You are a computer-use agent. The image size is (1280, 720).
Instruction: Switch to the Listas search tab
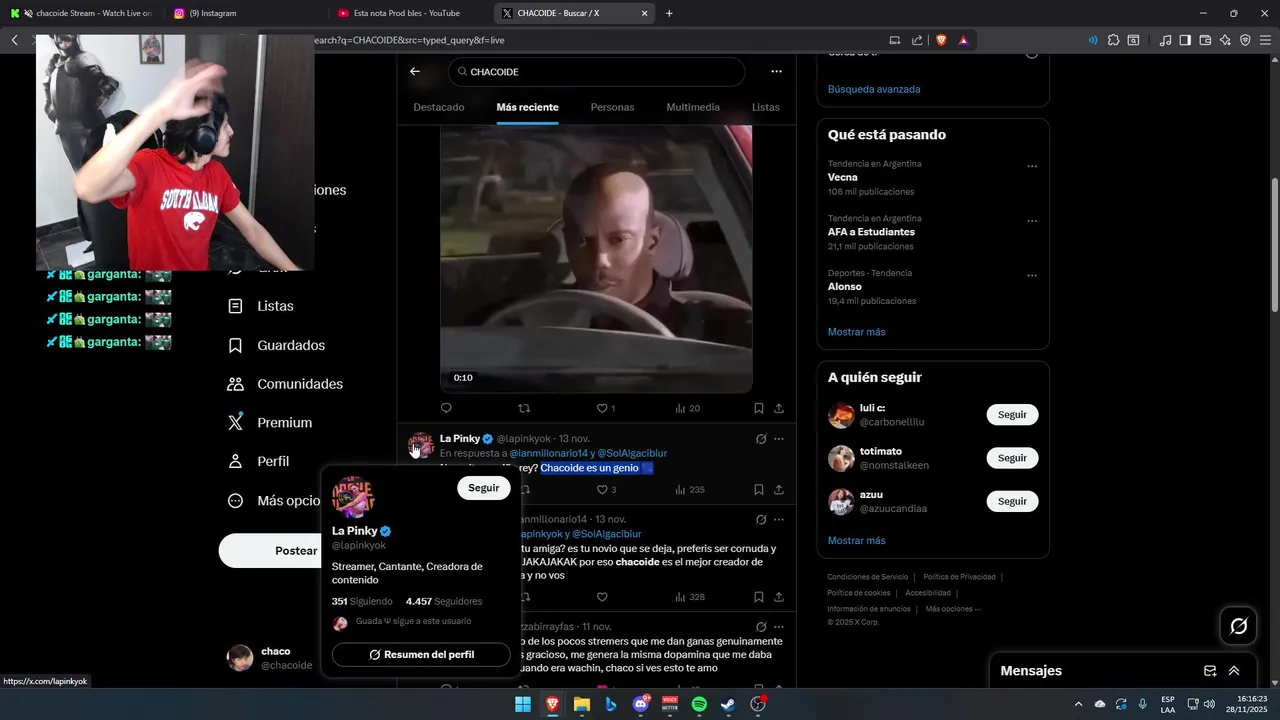(766, 107)
